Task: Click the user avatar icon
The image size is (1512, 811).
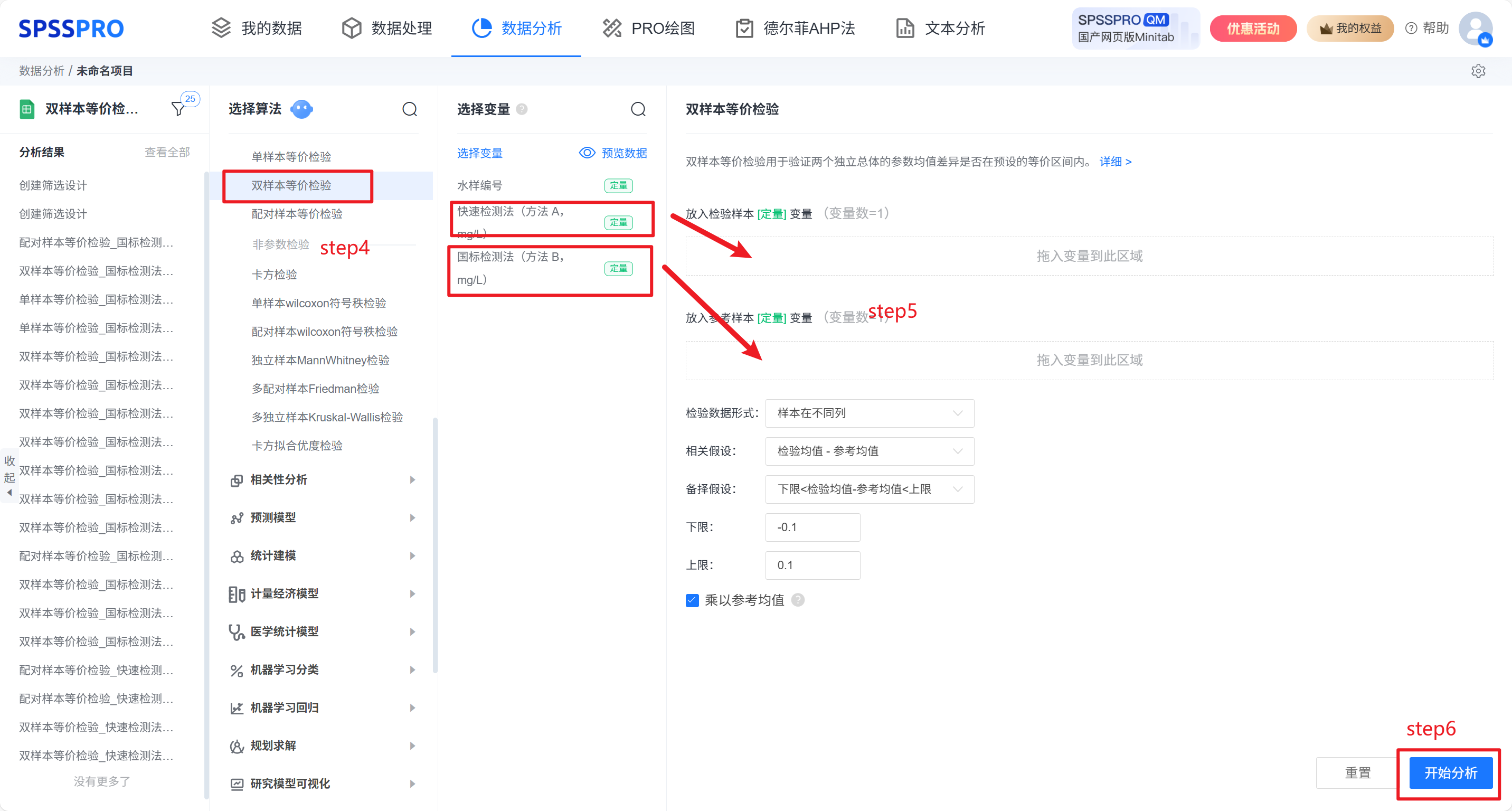Action: (x=1475, y=28)
